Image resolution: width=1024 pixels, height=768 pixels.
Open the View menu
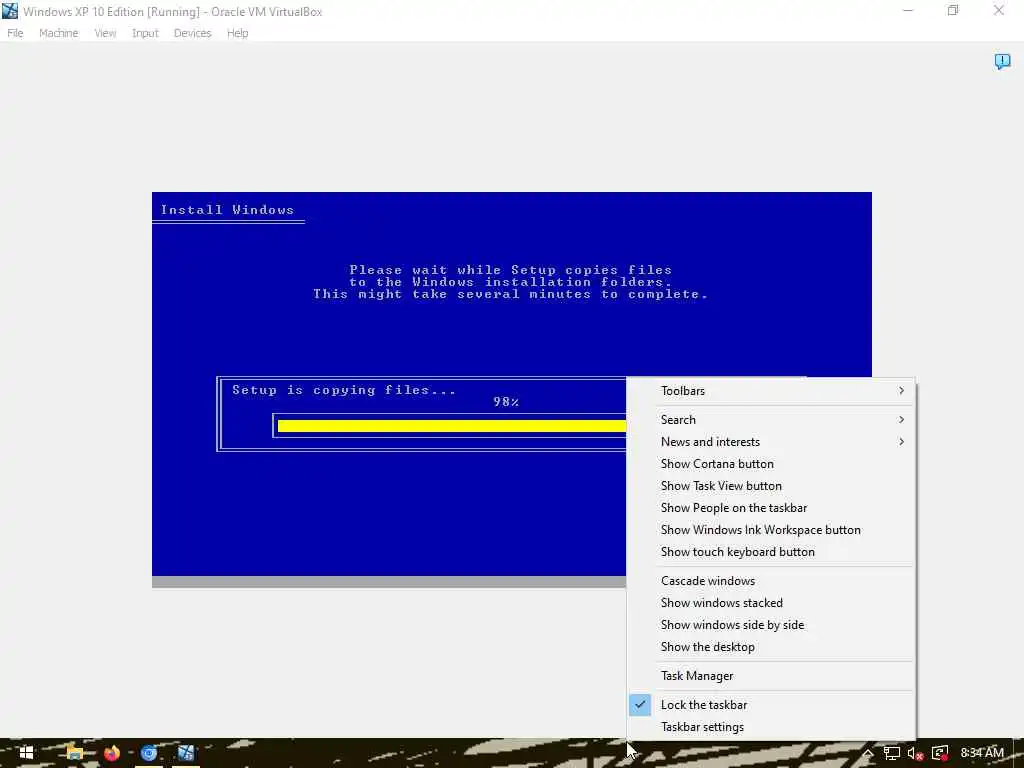(105, 33)
